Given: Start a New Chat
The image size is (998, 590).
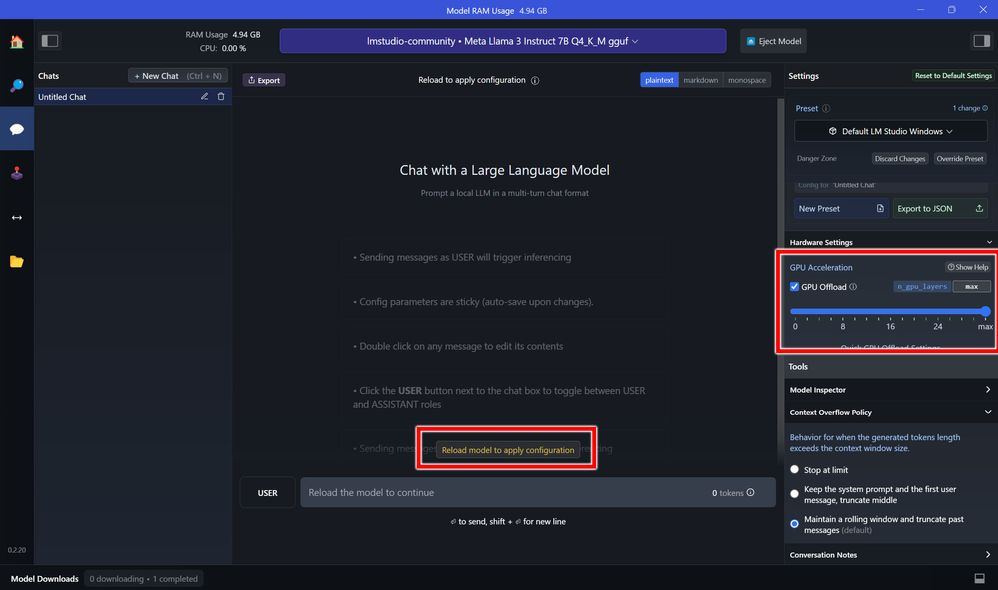Looking at the screenshot, I should (178, 76).
